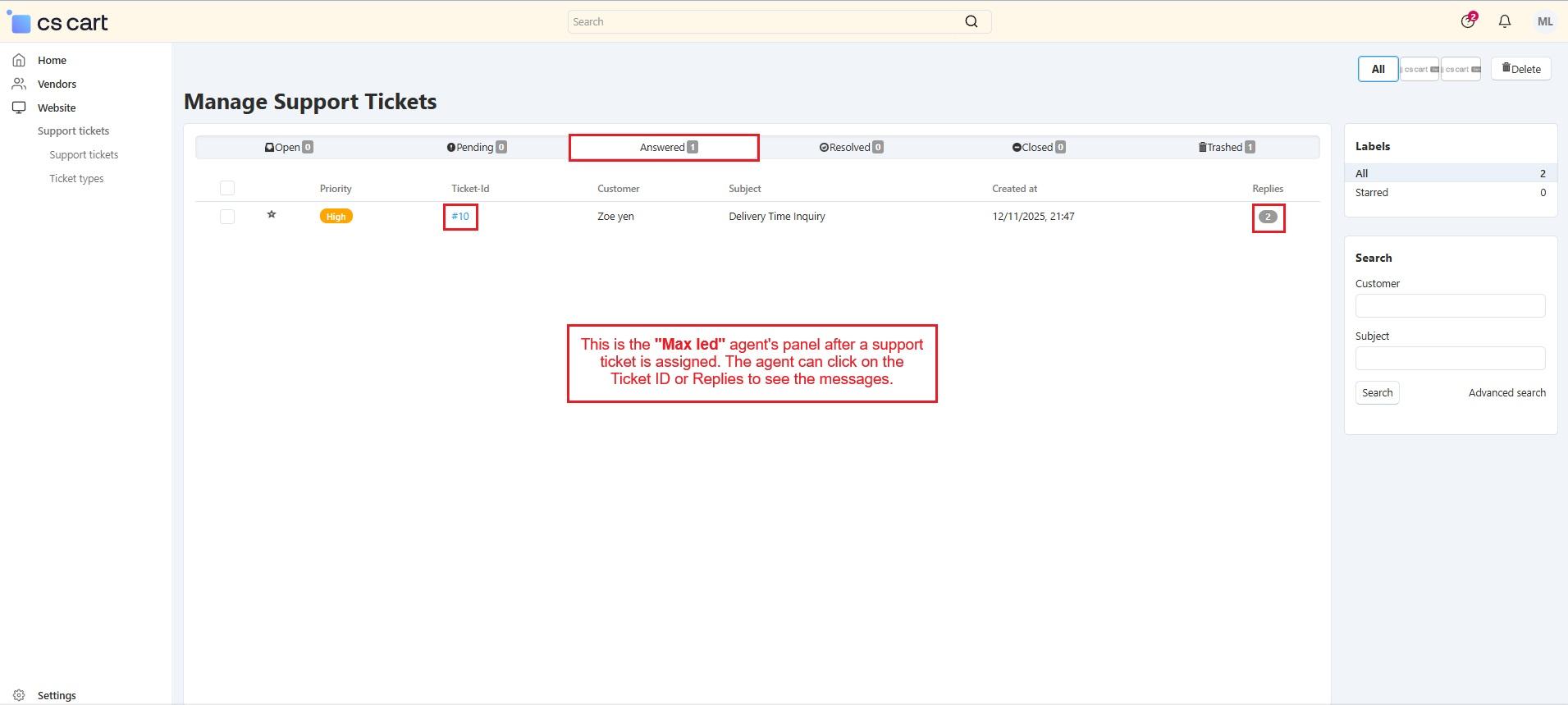
Task: Click the search magnifier icon in top bar
Action: click(971, 22)
